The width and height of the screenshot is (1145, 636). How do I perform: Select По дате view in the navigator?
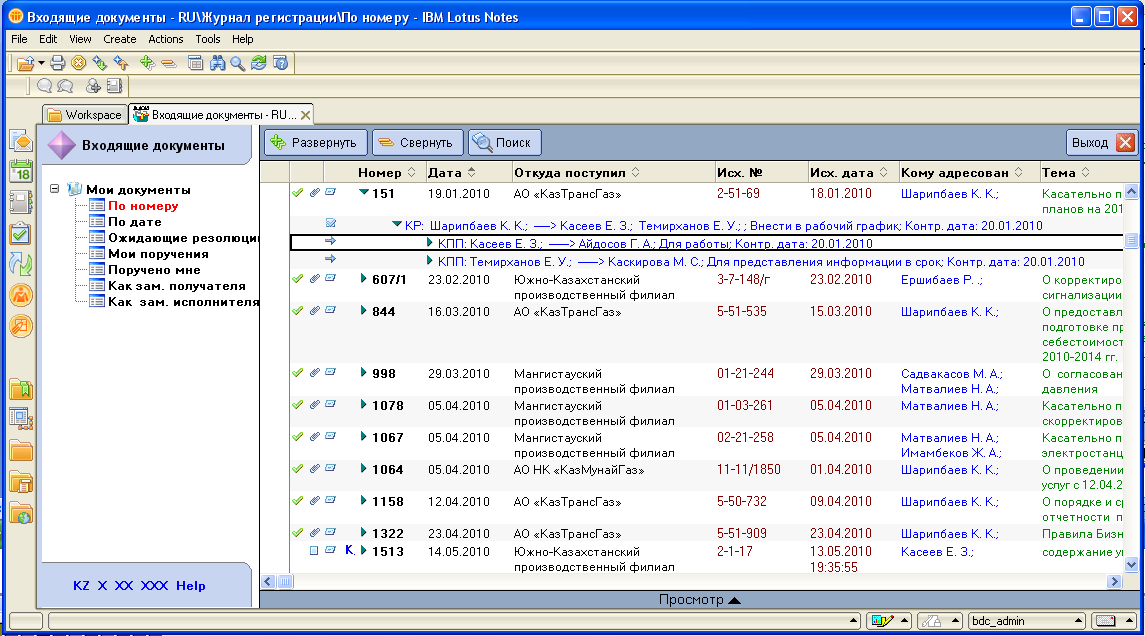(134, 222)
